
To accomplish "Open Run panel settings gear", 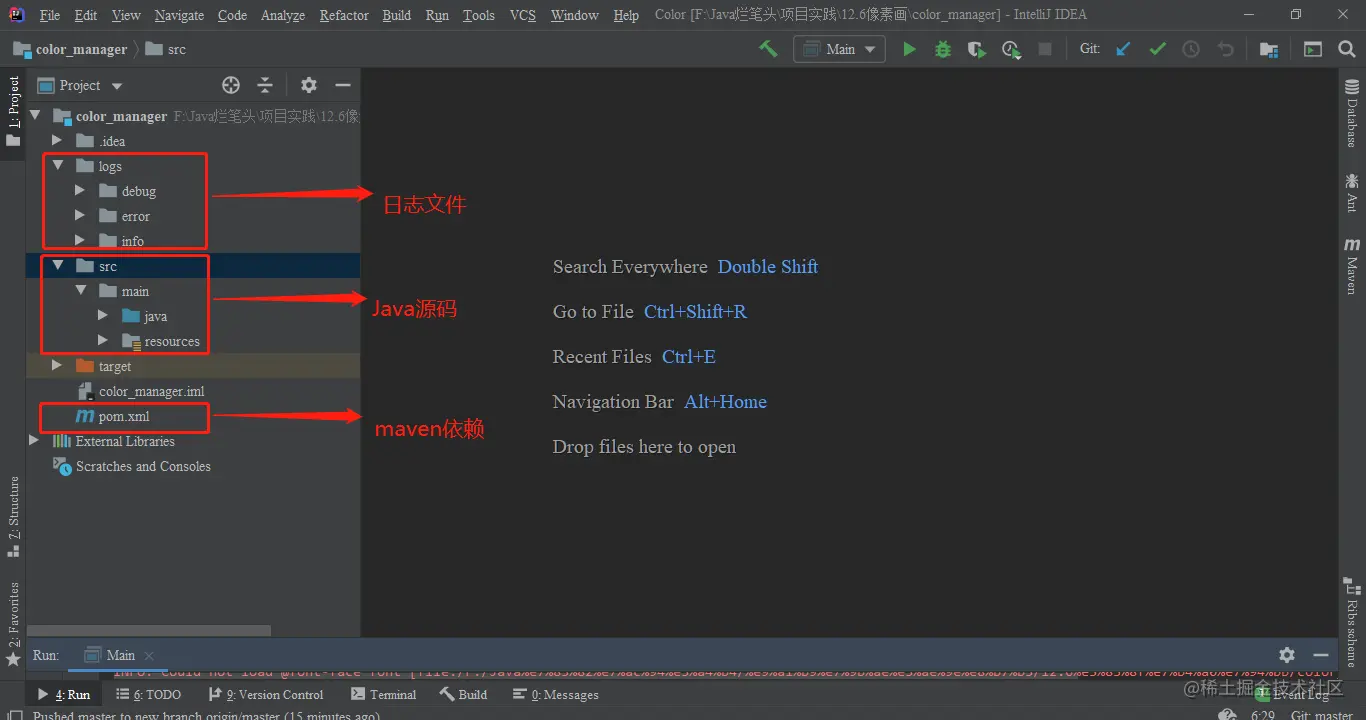I will pyautogui.click(x=1287, y=655).
